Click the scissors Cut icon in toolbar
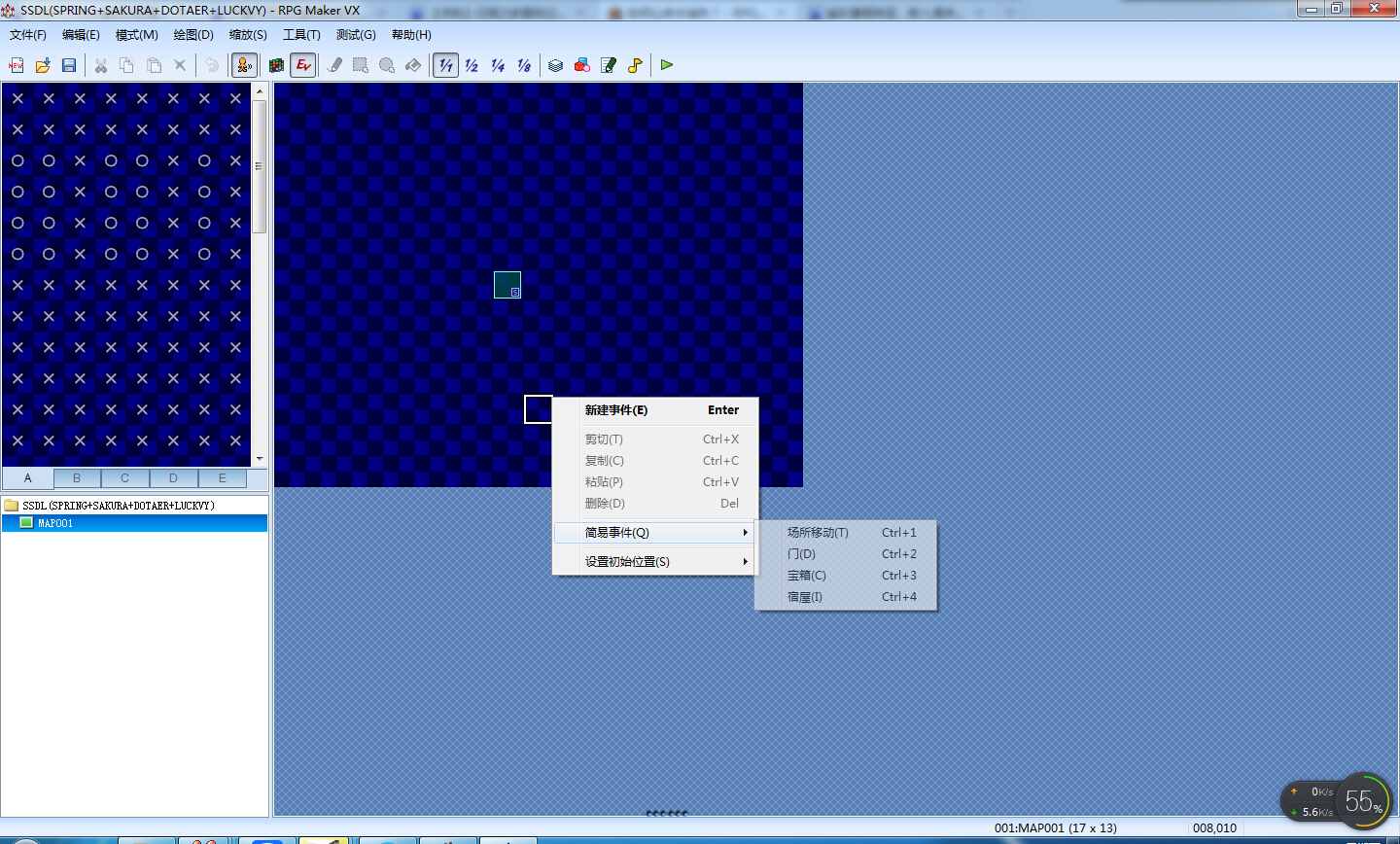Image resolution: width=1400 pixels, height=844 pixels. coord(100,65)
